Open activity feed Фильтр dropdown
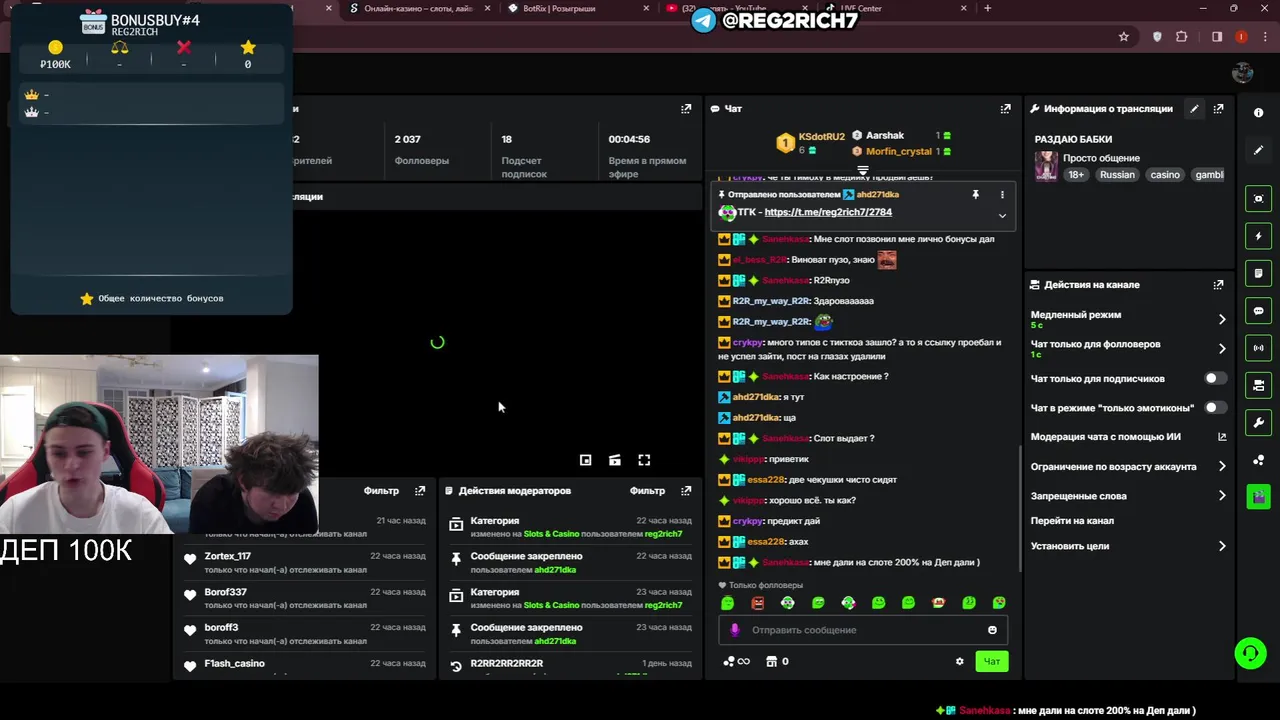Viewport: 1280px width, 720px height. click(381, 491)
